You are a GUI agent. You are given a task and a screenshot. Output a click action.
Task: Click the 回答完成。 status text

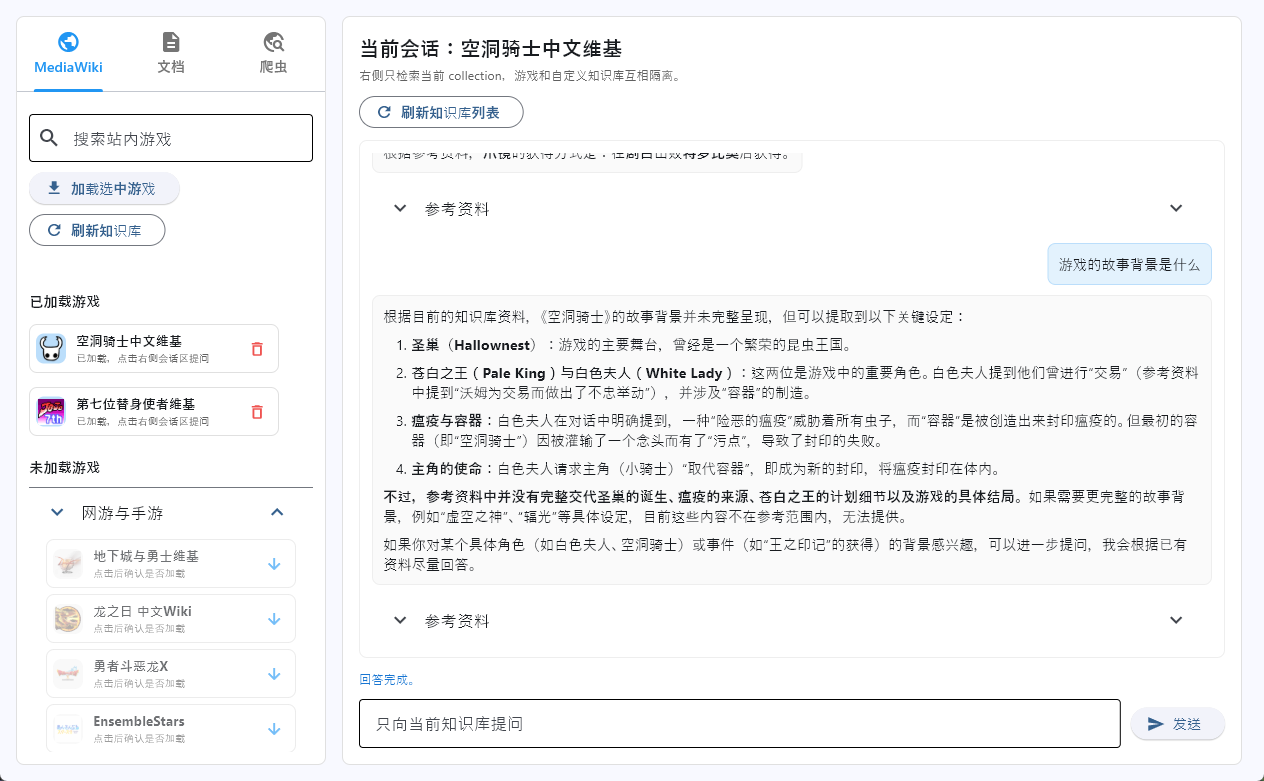coord(387,680)
